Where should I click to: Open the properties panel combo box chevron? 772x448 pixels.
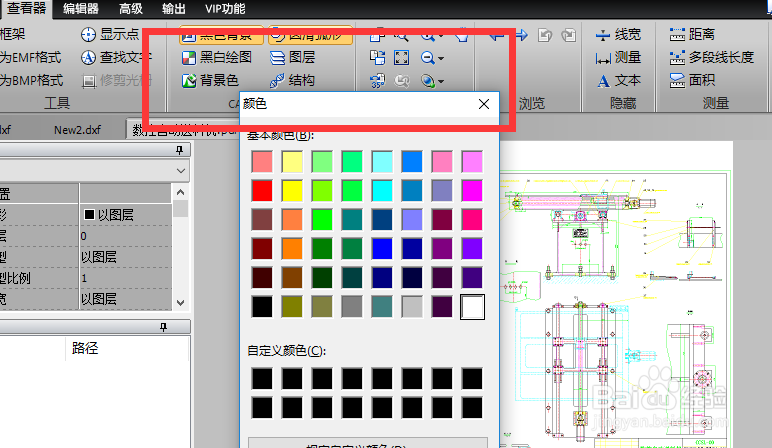pos(181,171)
